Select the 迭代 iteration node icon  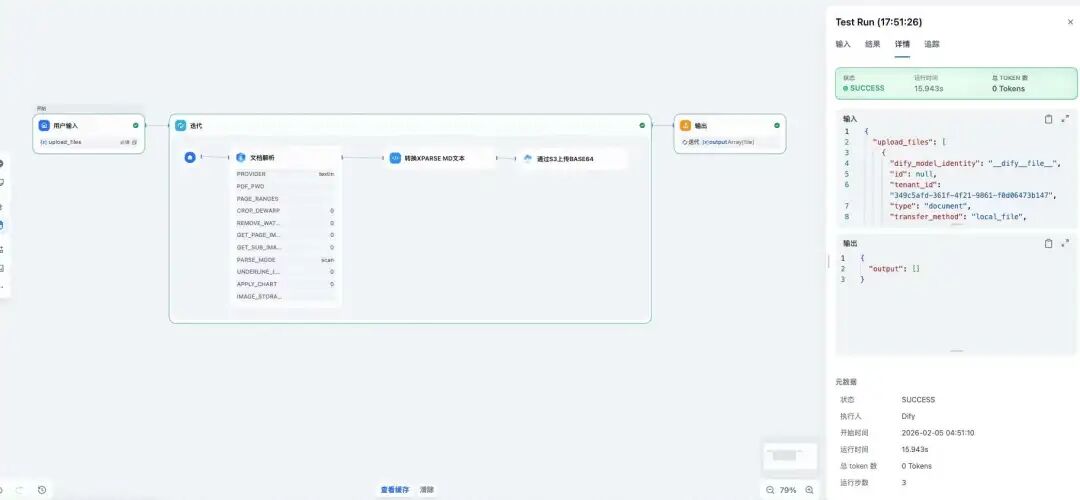pyautogui.click(x=181, y=126)
